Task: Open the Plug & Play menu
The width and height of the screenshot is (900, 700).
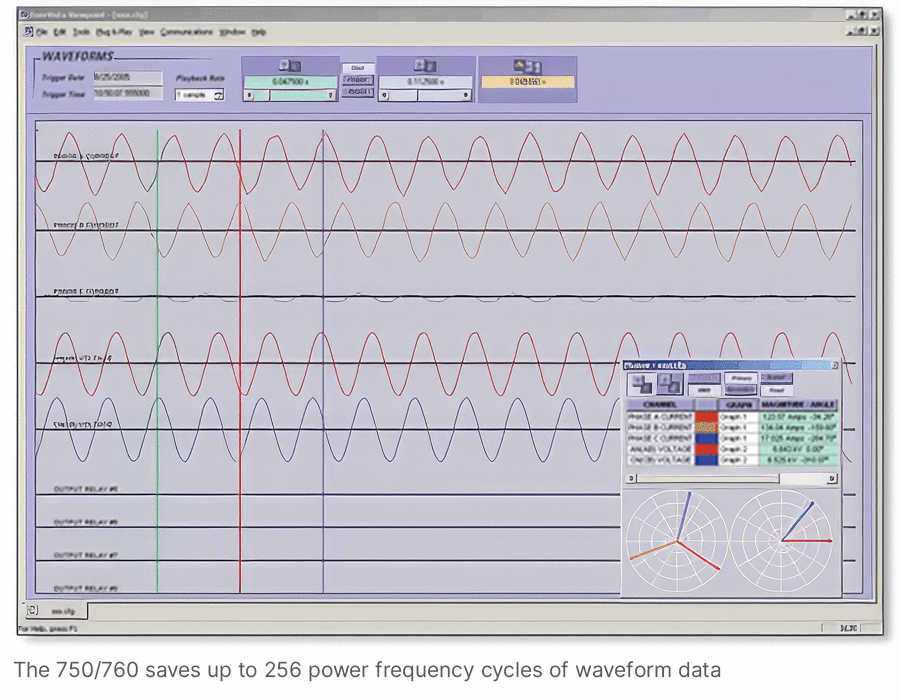Action: tap(114, 32)
